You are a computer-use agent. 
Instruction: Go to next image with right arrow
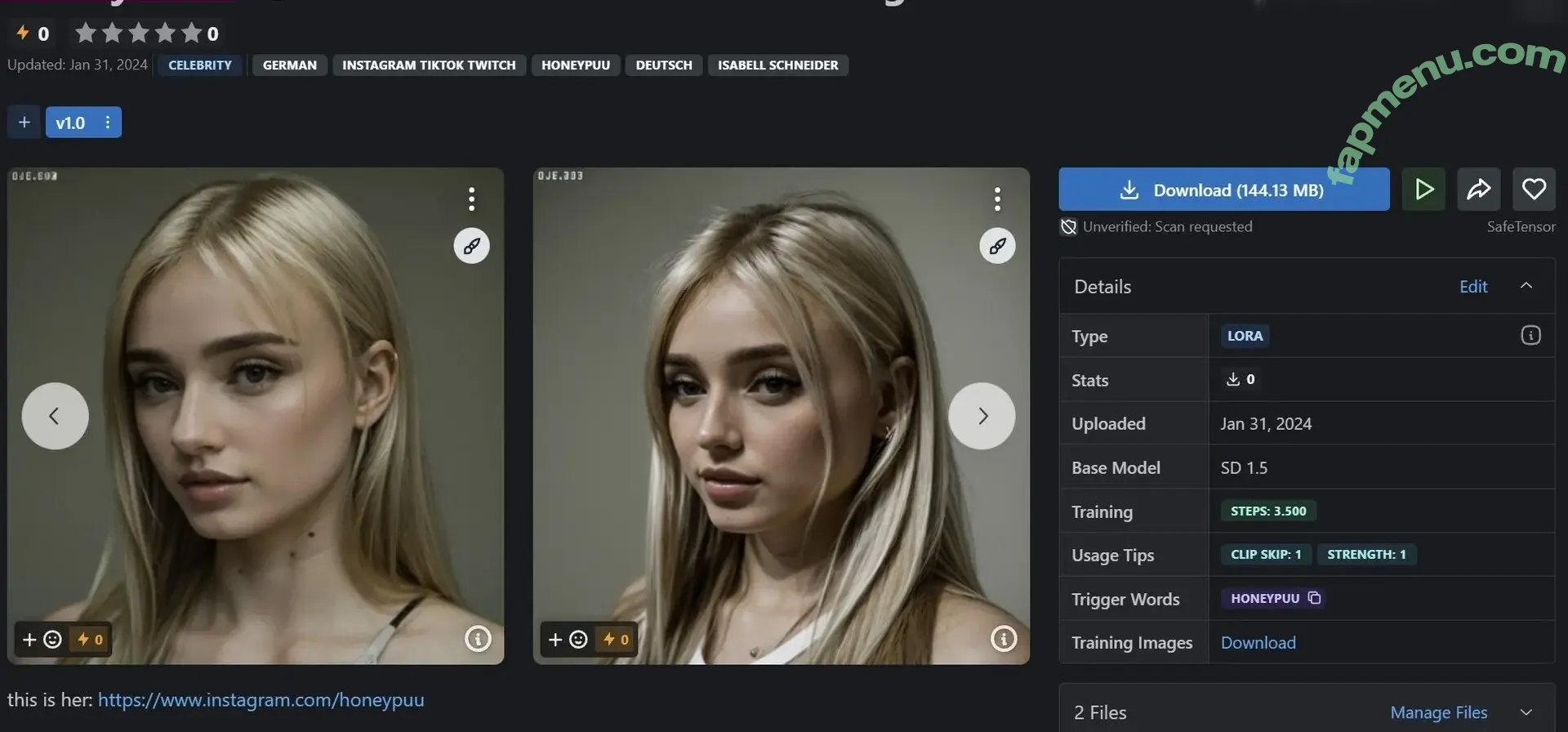click(x=982, y=416)
